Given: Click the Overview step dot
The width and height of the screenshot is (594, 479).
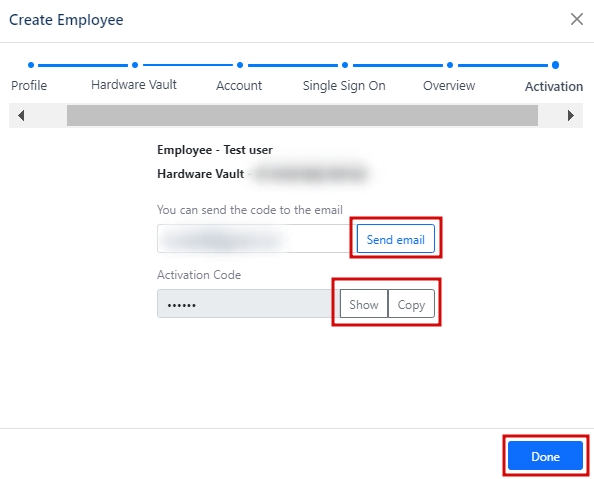Looking at the screenshot, I should pos(450,65).
